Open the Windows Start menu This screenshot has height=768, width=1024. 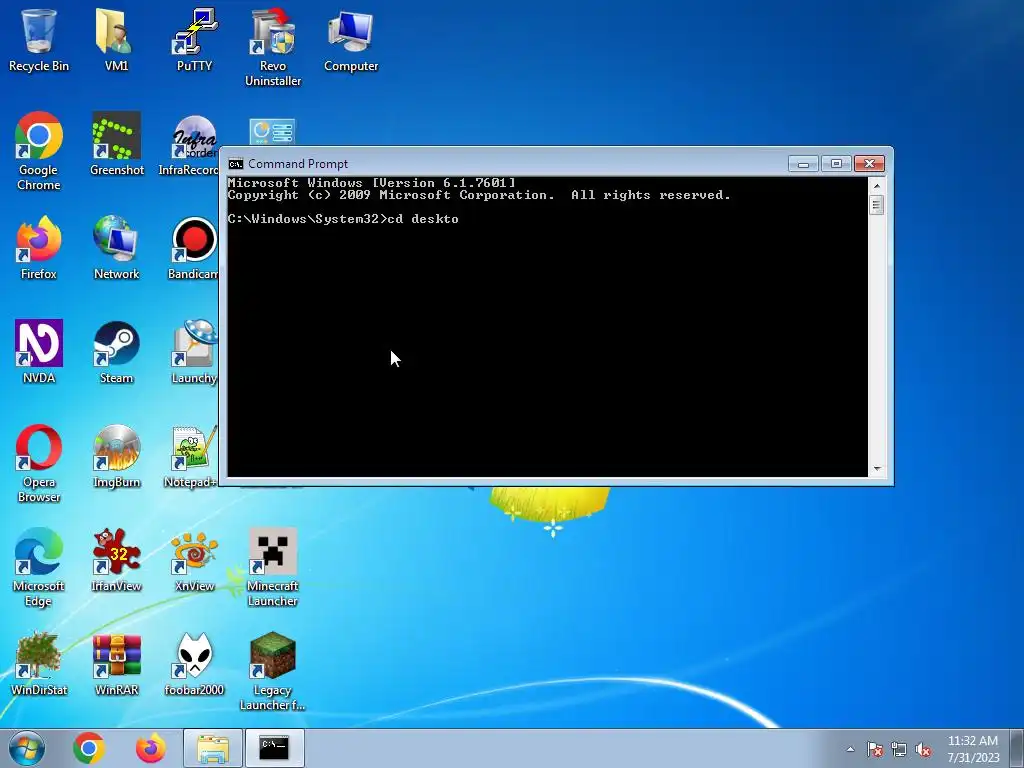(27, 748)
